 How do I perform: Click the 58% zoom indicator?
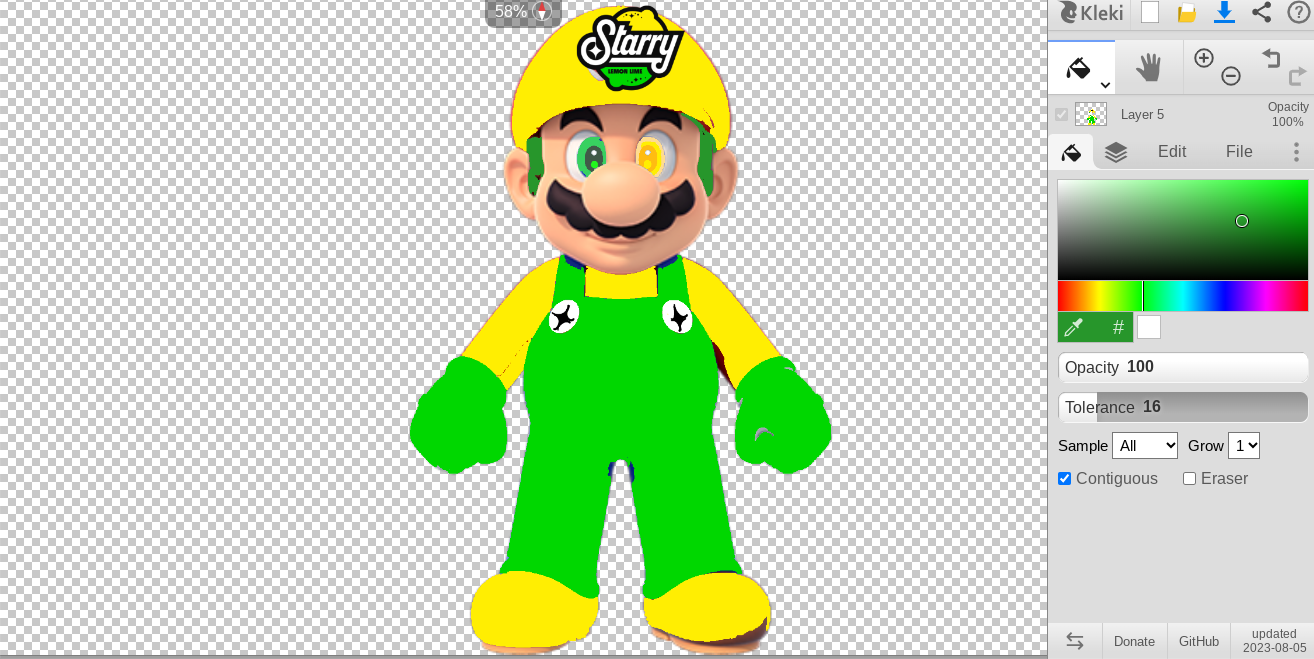click(x=510, y=12)
